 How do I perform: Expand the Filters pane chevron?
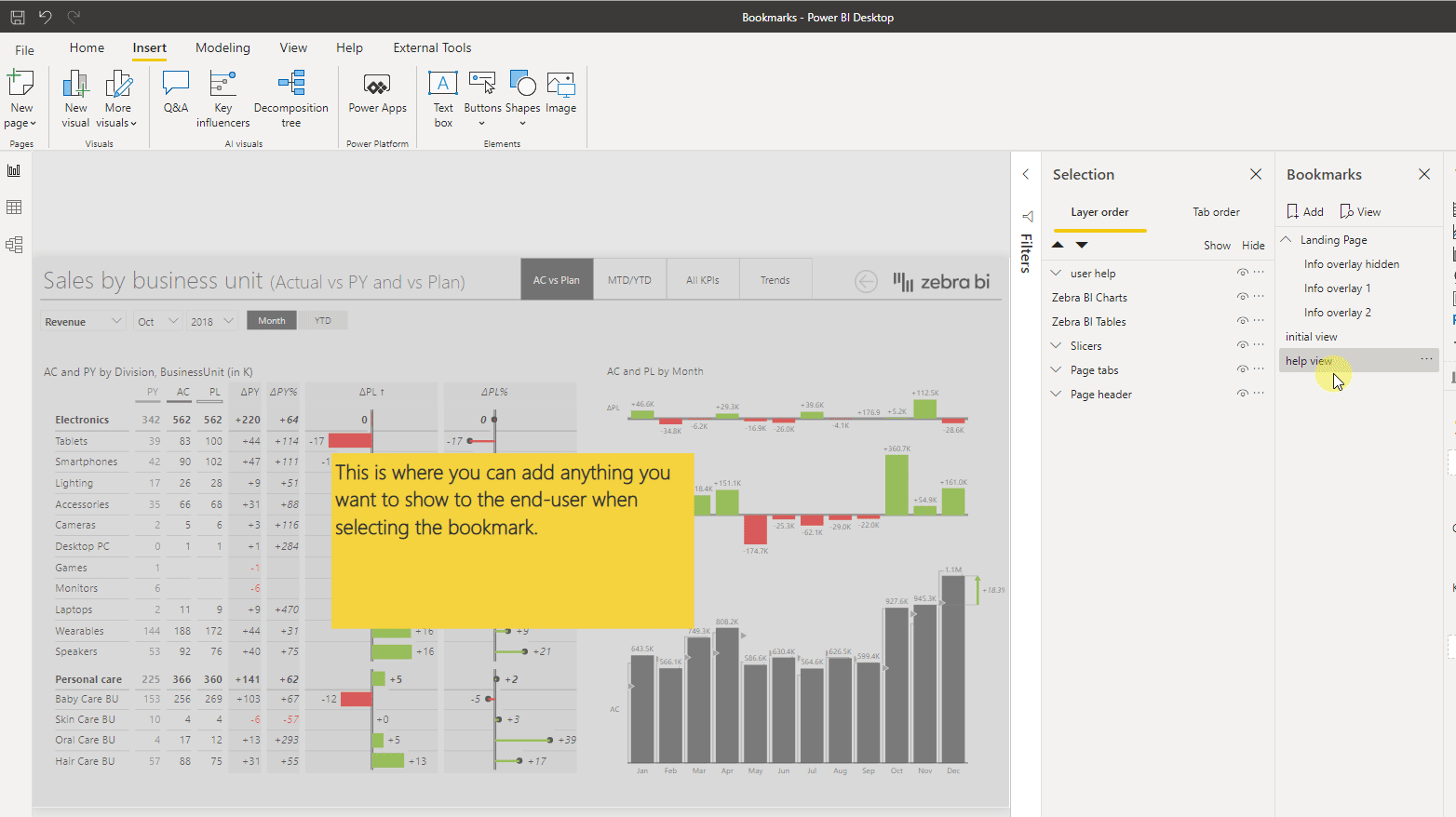(x=1026, y=174)
